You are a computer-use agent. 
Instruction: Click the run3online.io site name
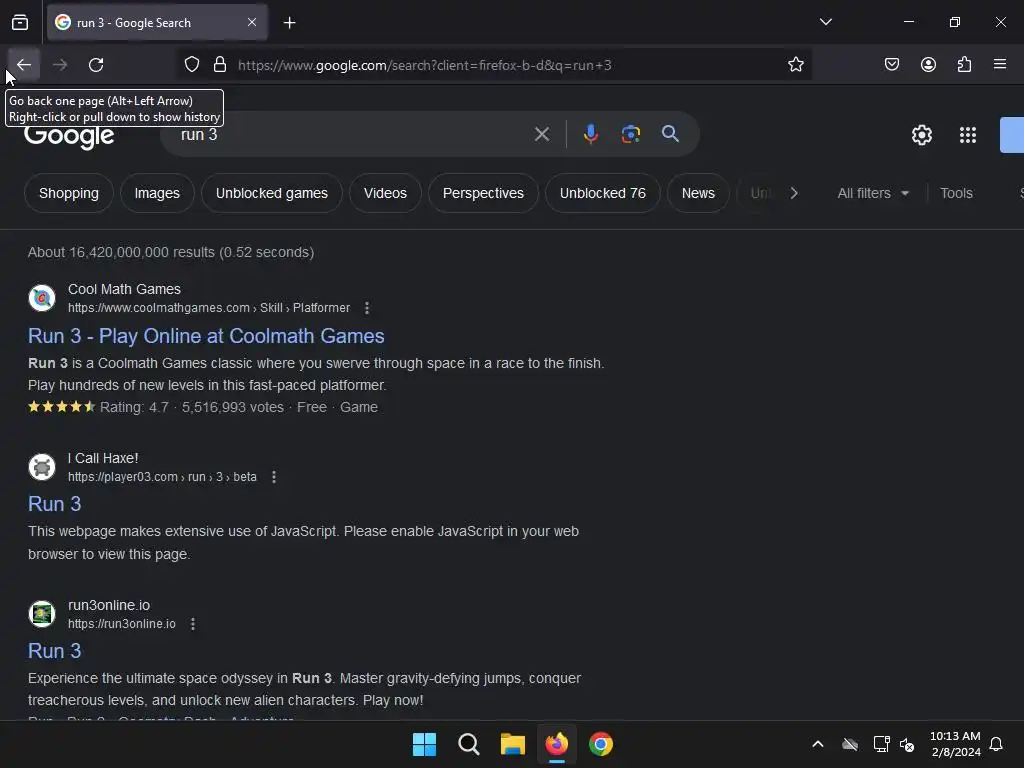point(109,605)
